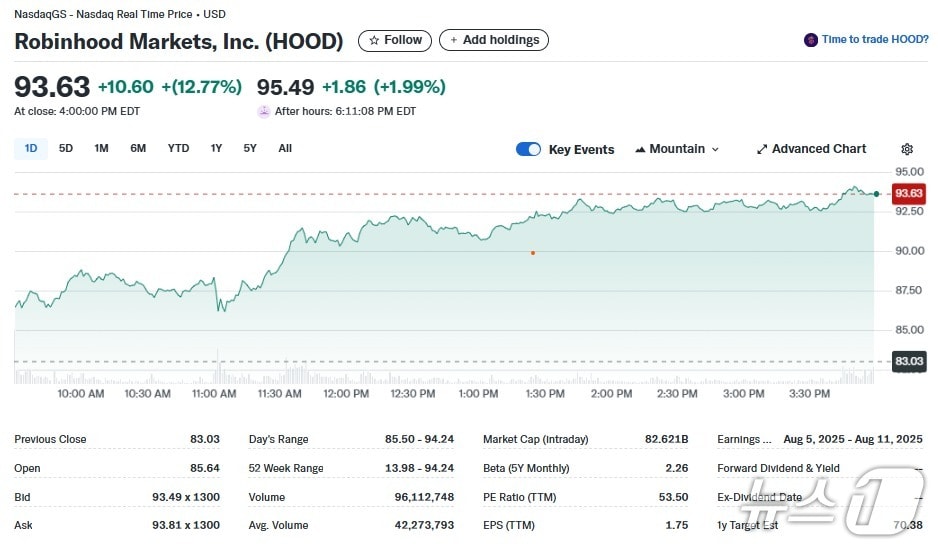
Task: Show the 6M chart range
Action: pyautogui.click(x=138, y=148)
